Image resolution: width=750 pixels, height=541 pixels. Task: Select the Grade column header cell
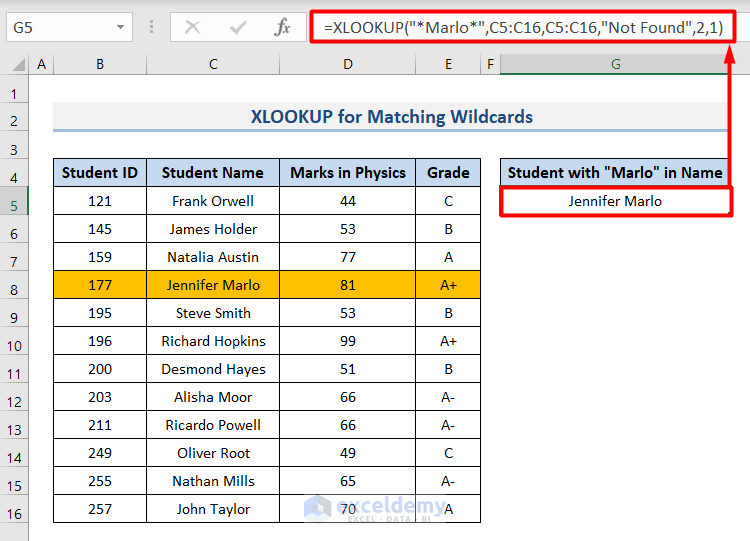click(x=448, y=172)
